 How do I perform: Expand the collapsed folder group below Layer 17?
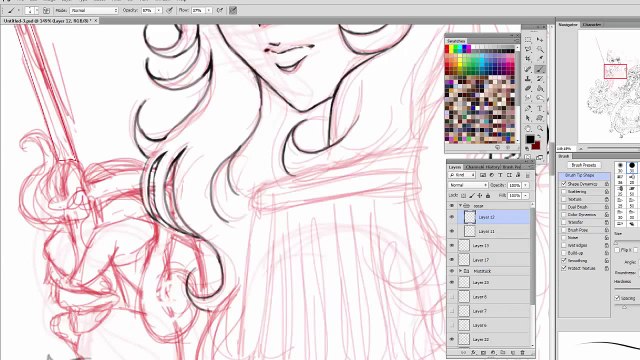click(460, 271)
